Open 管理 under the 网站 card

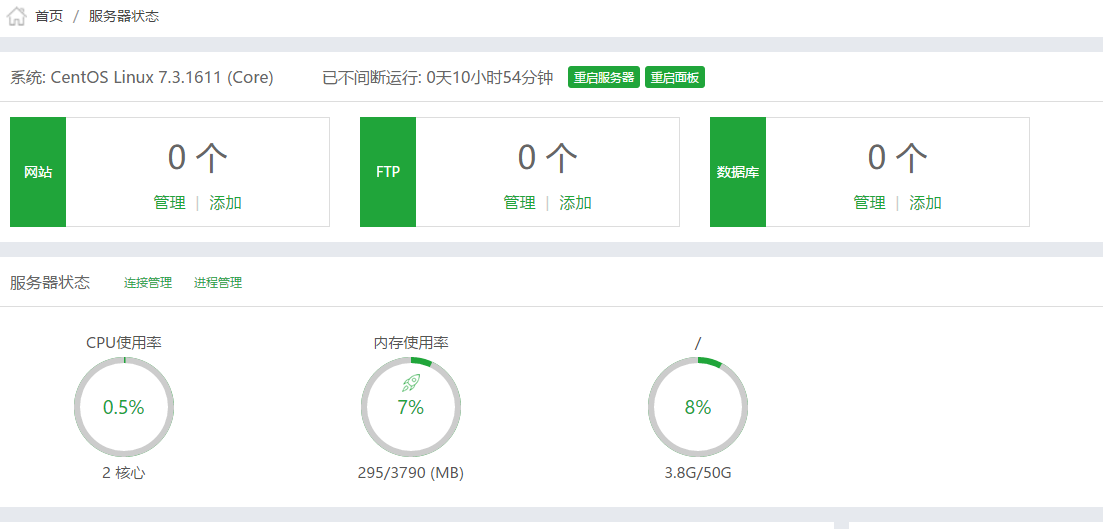click(x=170, y=203)
